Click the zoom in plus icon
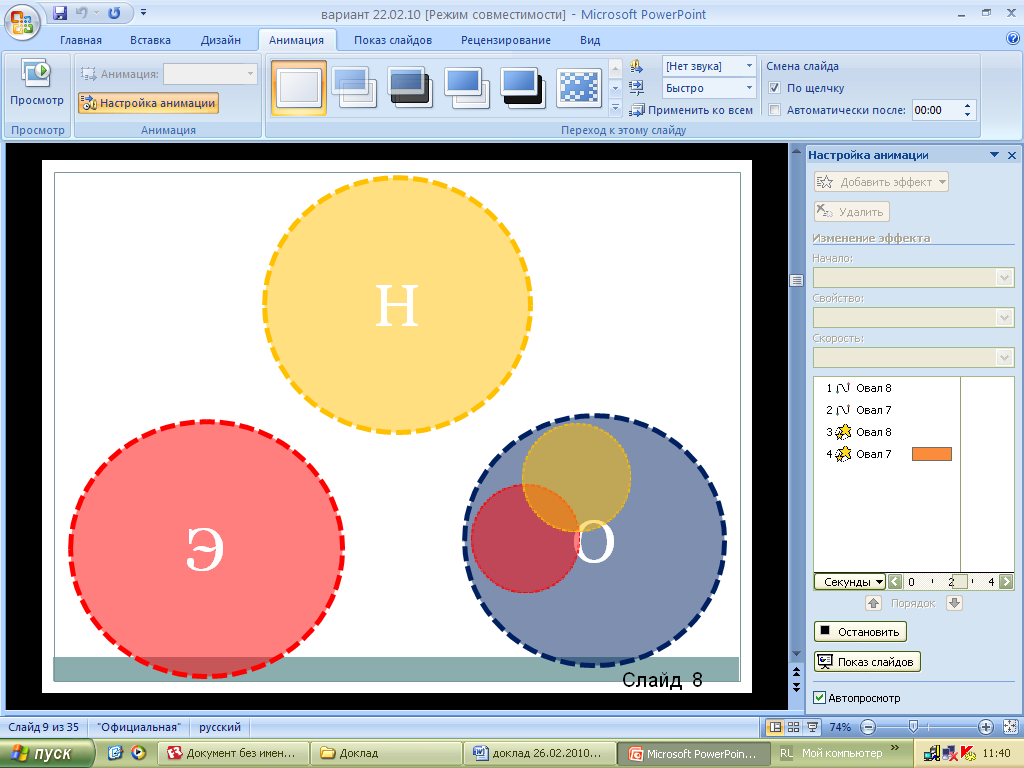Screen dimensions: 1024x768 point(986,727)
